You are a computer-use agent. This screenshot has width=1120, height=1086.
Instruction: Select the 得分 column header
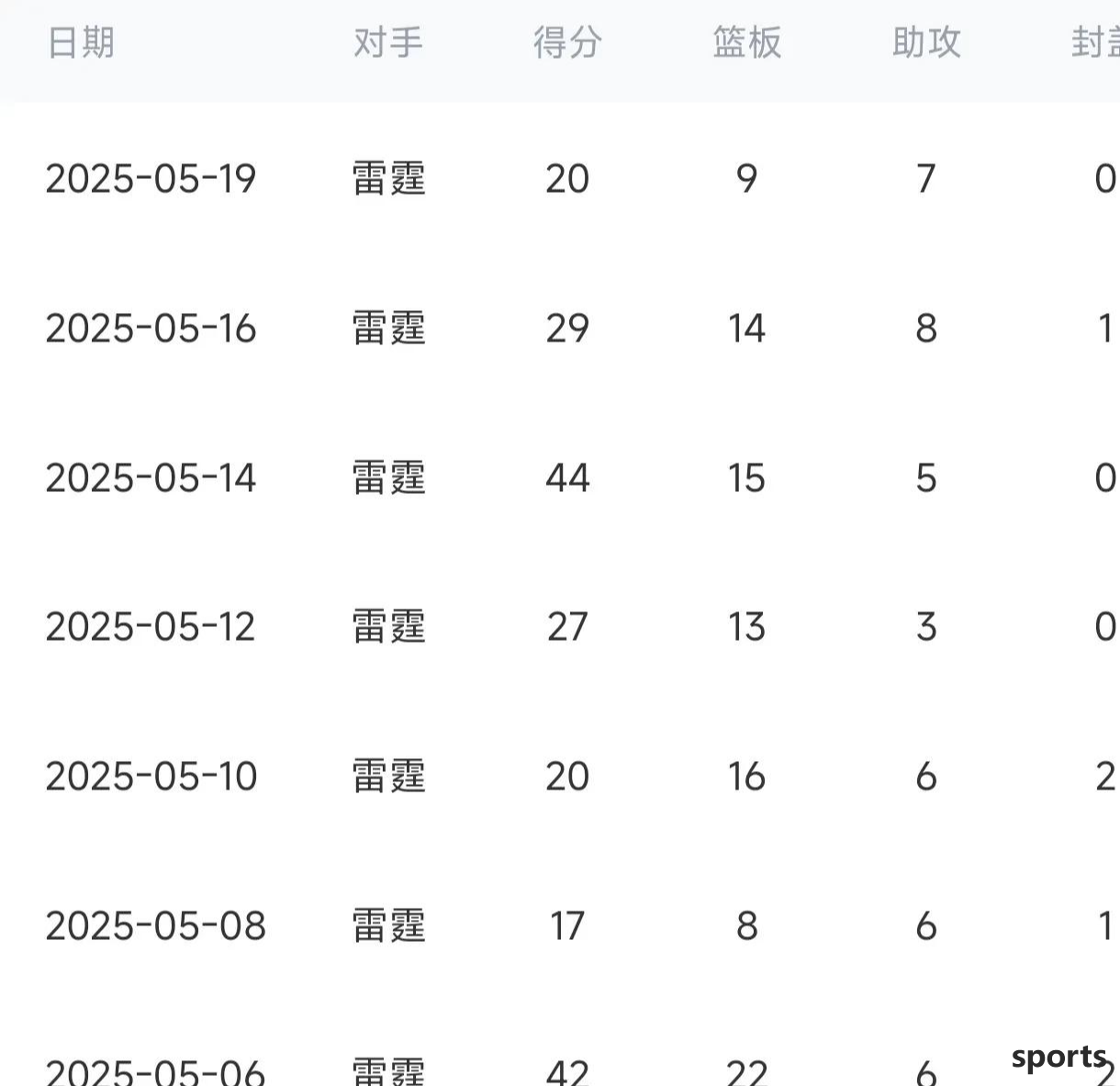(x=567, y=42)
